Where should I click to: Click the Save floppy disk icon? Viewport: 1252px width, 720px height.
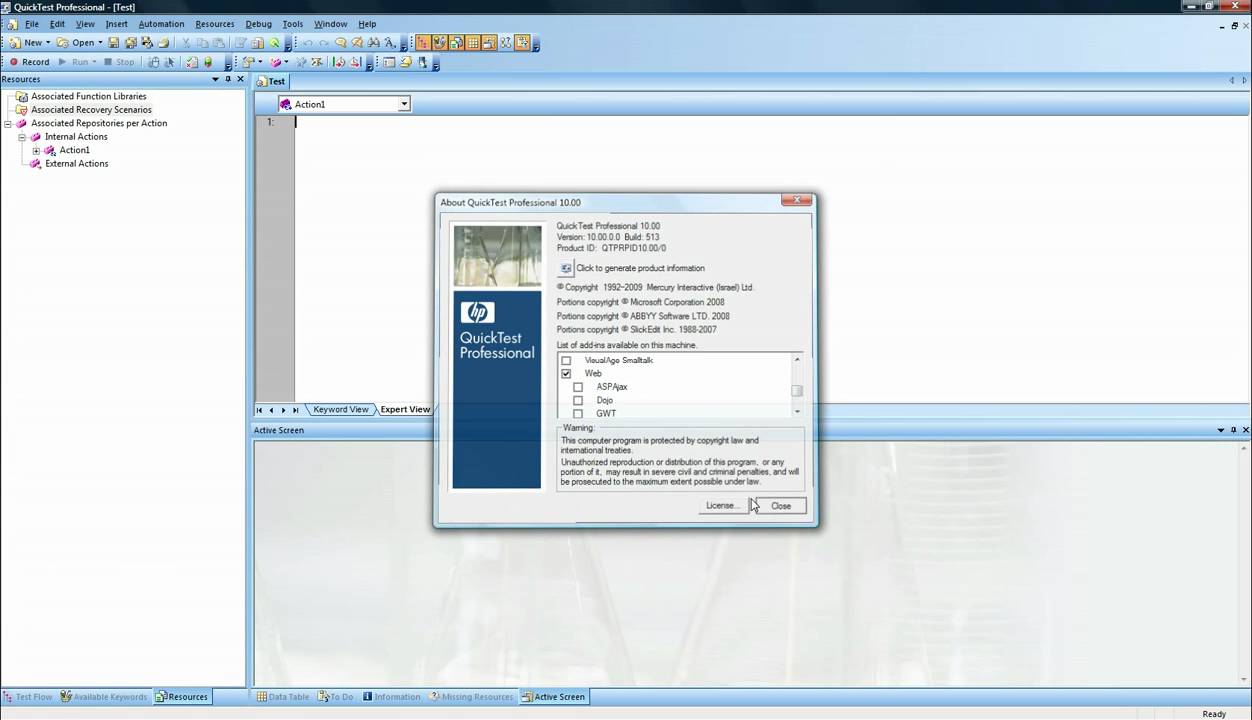point(114,43)
